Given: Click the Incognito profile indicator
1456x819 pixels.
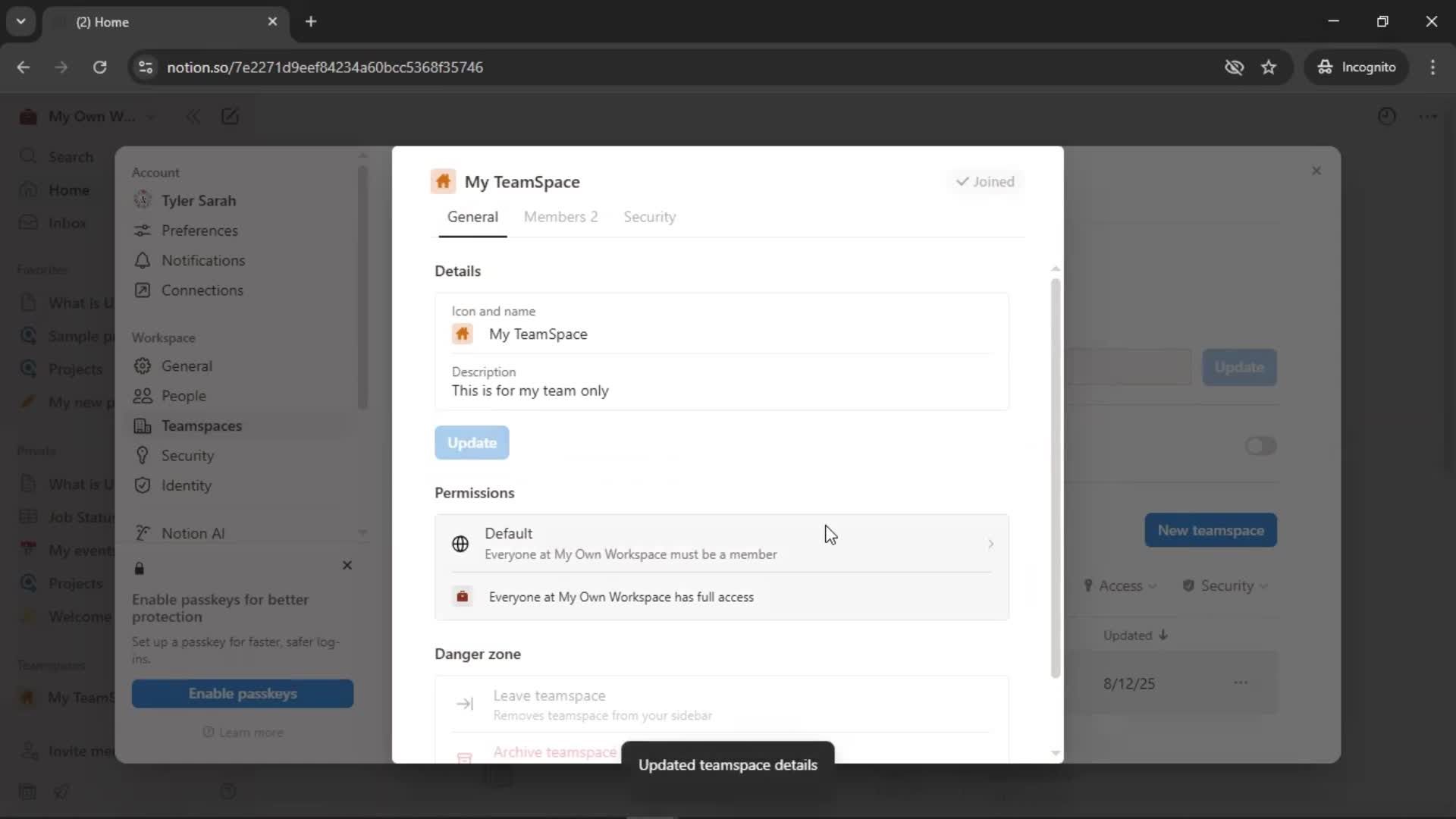Looking at the screenshot, I should point(1356,67).
